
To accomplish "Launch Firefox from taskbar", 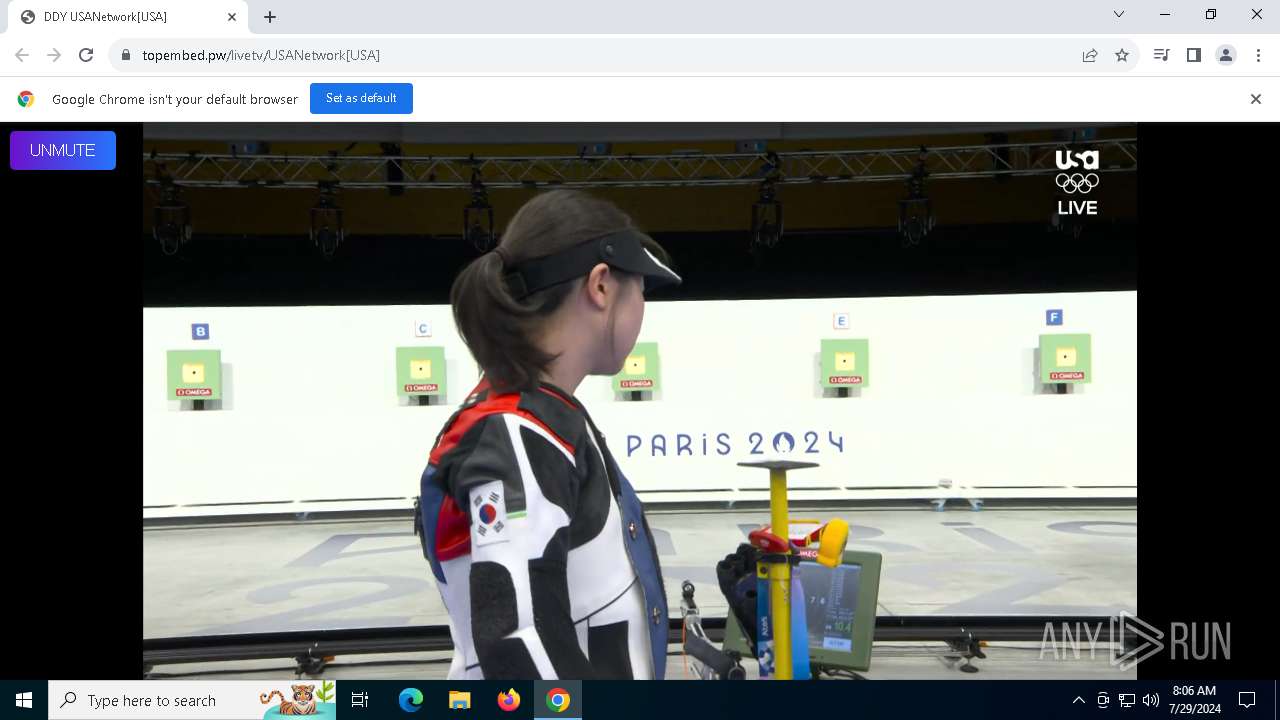I will pyautogui.click(x=509, y=700).
